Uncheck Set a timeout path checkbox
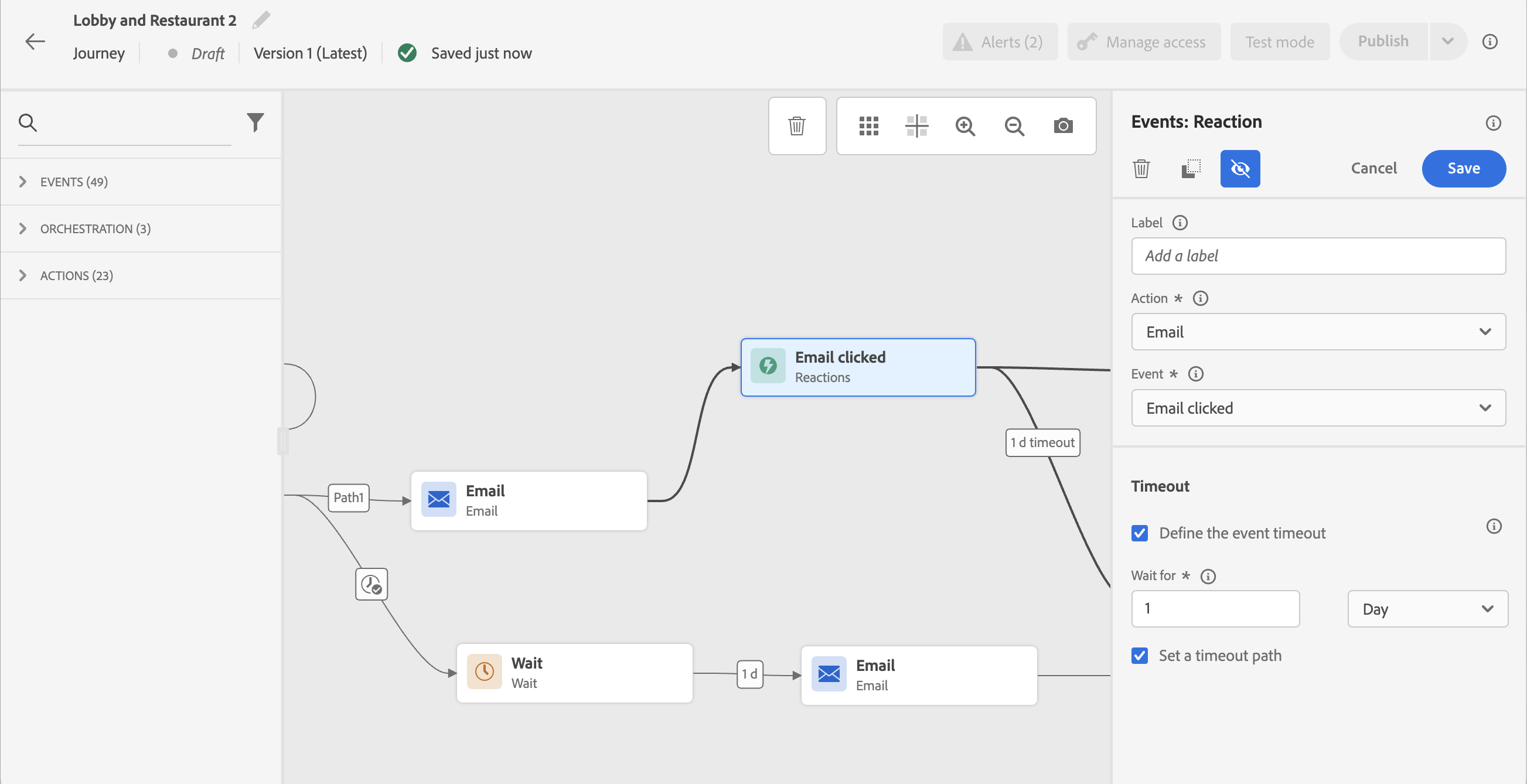 point(1139,656)
